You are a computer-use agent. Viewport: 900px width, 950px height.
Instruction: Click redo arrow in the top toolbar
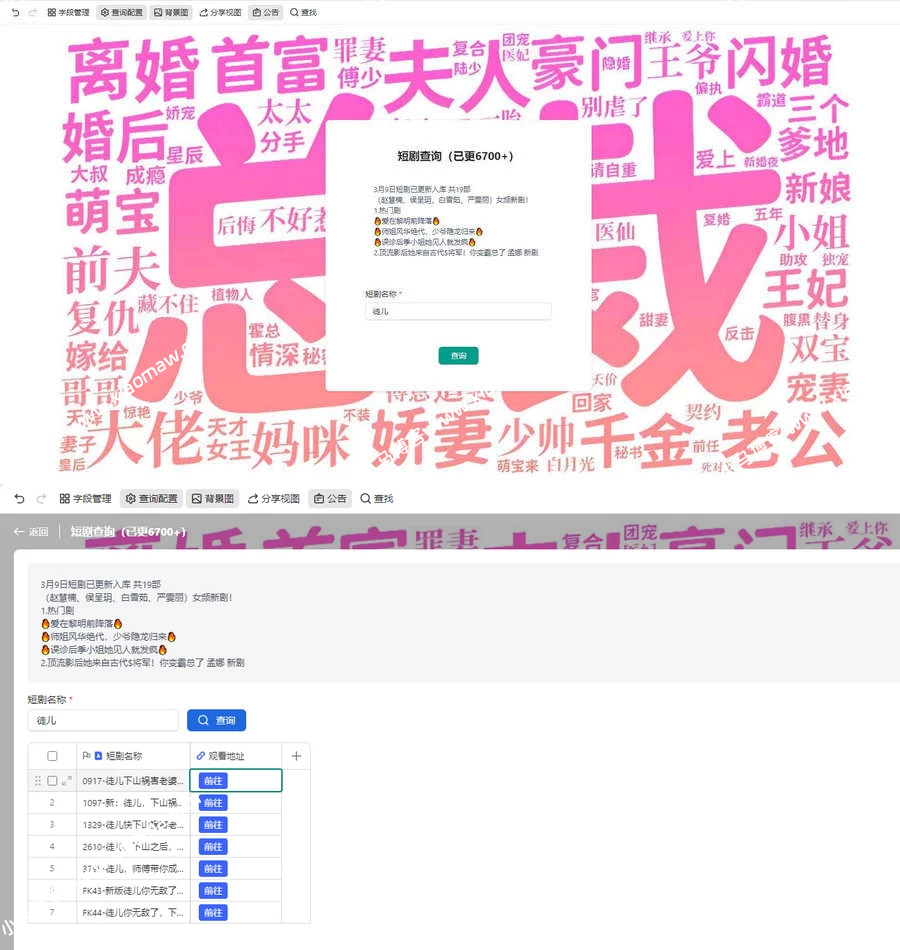point(33,12)
